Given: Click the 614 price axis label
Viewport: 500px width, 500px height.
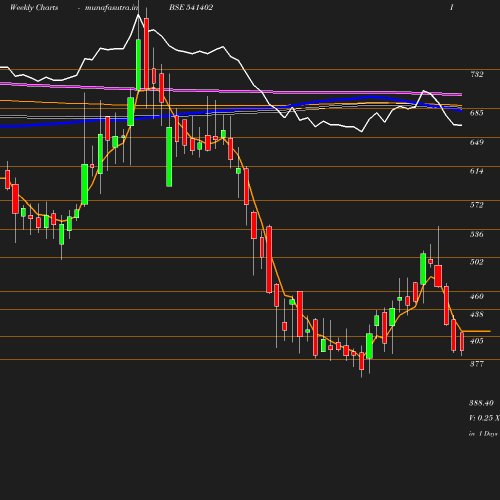Looking at the screenshot, I should click(477, 171).
